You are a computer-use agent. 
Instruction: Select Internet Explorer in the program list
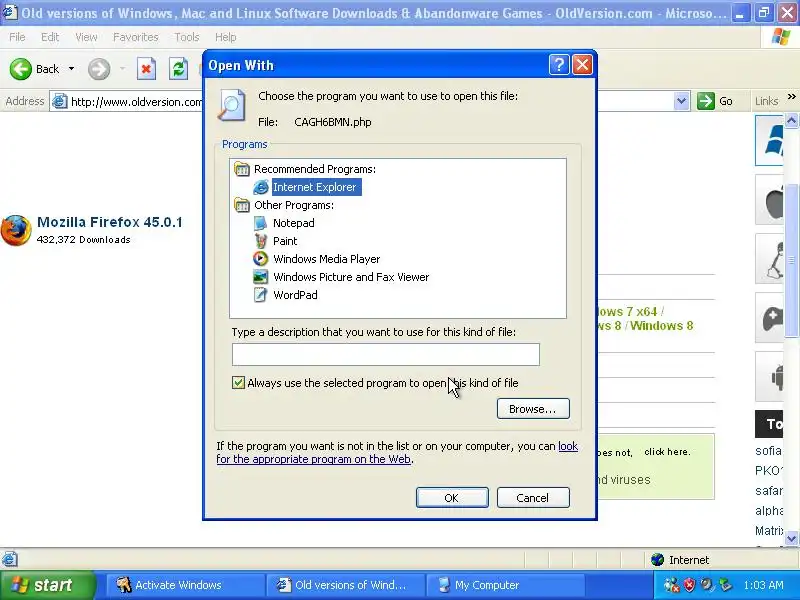pos(316,187)
